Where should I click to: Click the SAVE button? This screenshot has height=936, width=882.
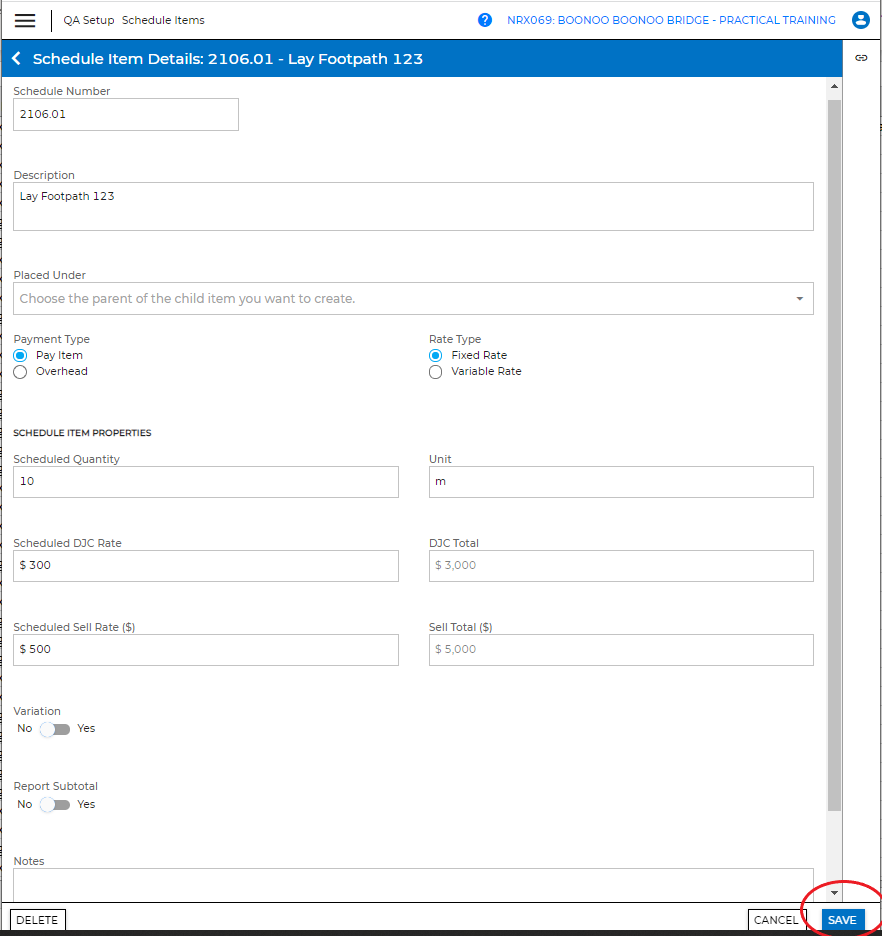point(841,920)
